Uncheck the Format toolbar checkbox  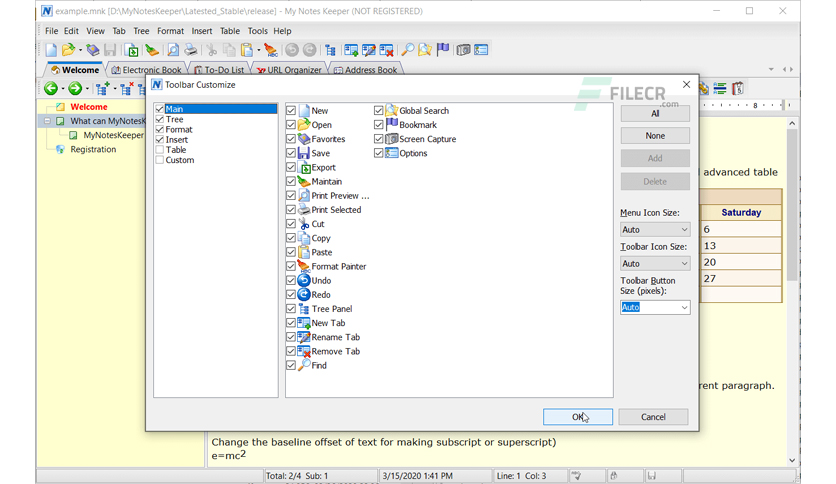pos(159,129)
